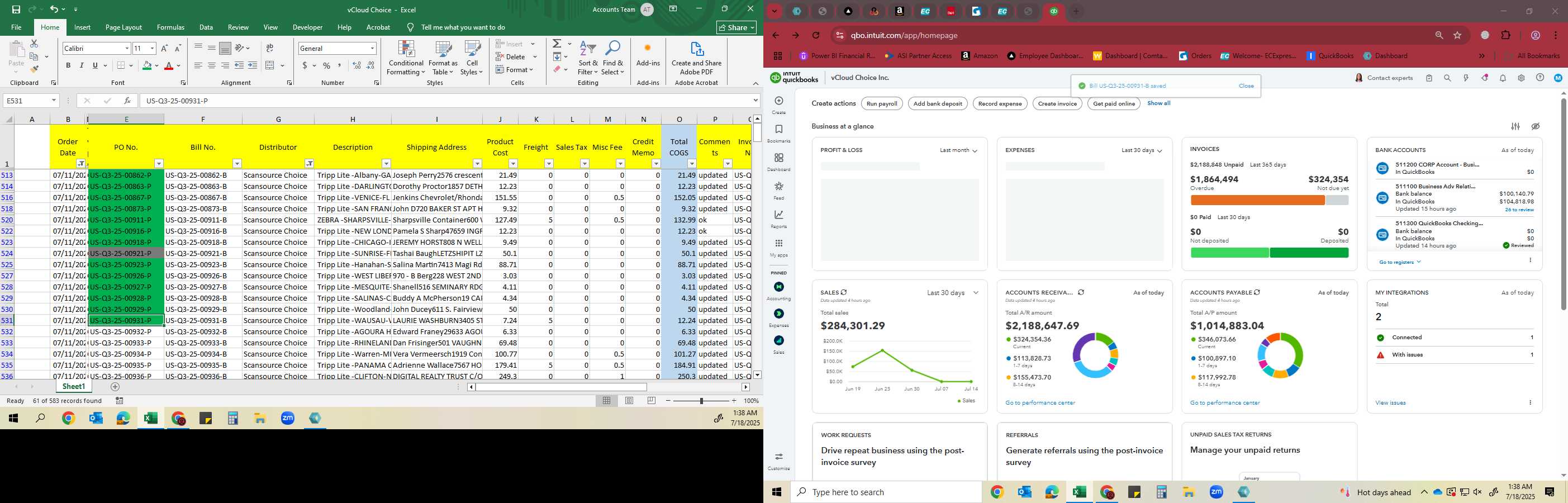Click Increase Indent icon
This screenshot has height=503, width=1568.
[x=252, y=66]
